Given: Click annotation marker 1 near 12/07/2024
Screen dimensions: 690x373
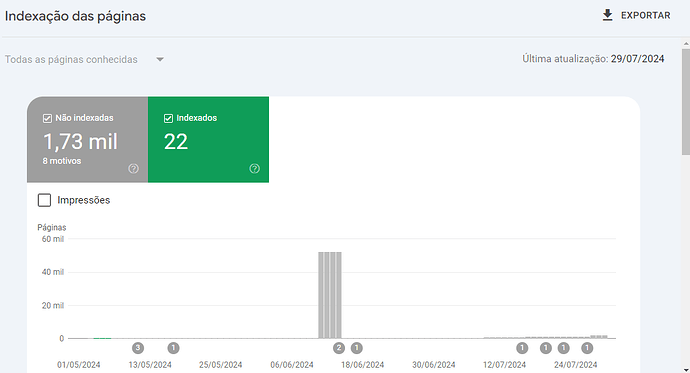Looking at the screenshot, I should [522, 348].
